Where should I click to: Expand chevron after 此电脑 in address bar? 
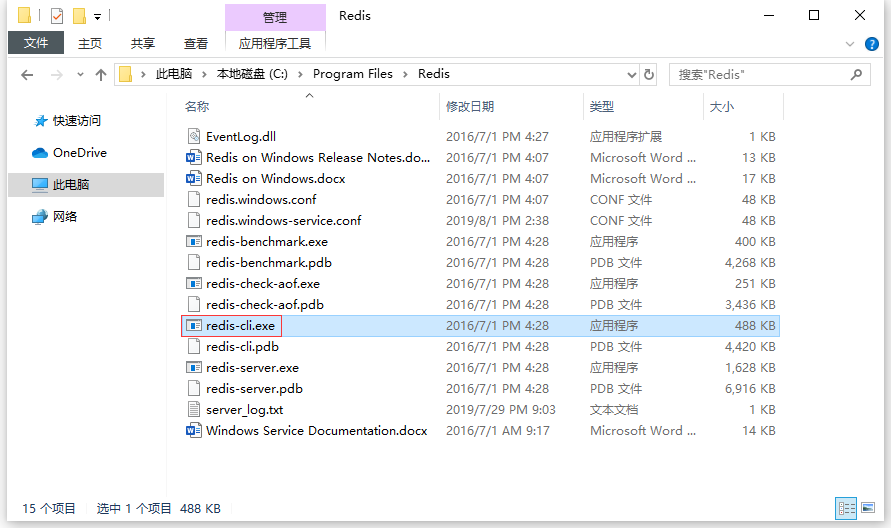pyautogui.click(x=204, y=74)
